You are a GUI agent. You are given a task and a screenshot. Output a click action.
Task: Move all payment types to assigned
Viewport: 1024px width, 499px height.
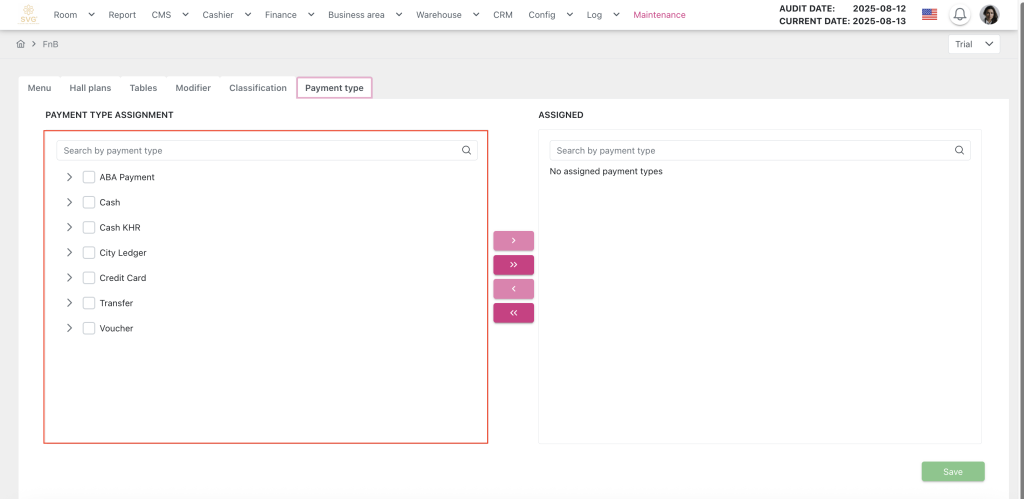point(513,265)
